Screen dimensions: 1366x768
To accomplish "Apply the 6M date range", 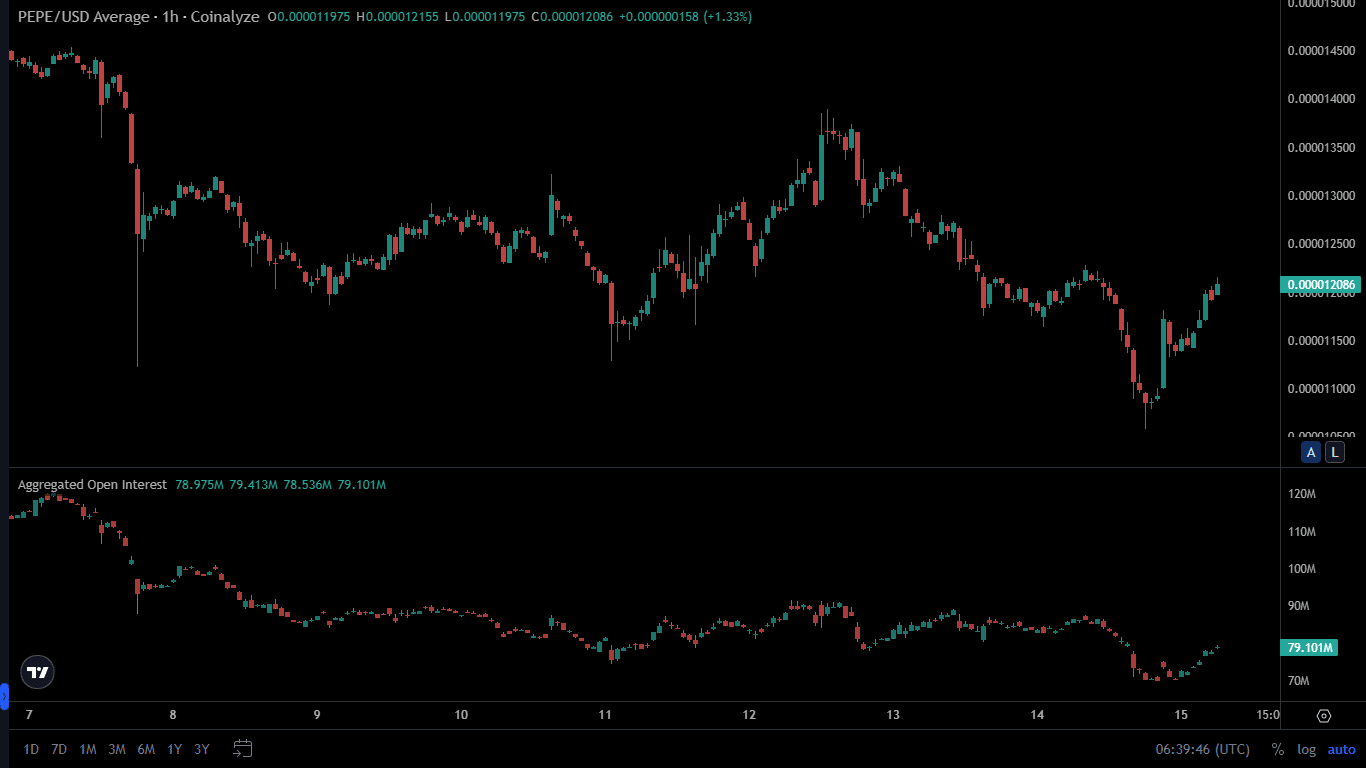I will [144, 748].
